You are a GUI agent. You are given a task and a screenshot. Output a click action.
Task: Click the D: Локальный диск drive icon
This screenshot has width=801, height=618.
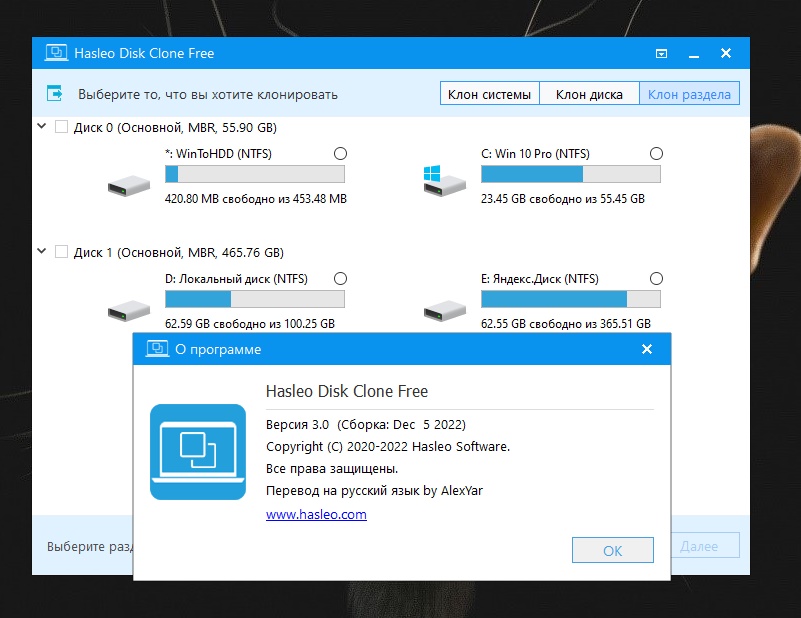pyautogui.click(x=129, y=311)
